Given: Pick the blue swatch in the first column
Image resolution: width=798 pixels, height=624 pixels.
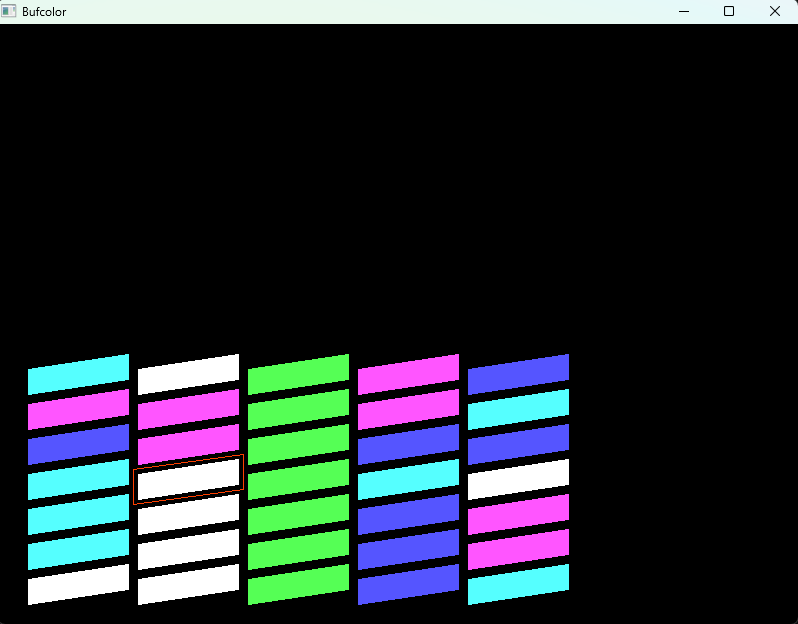Looking at the screenshot, I should pyautogui.click(x=78, y=444).
